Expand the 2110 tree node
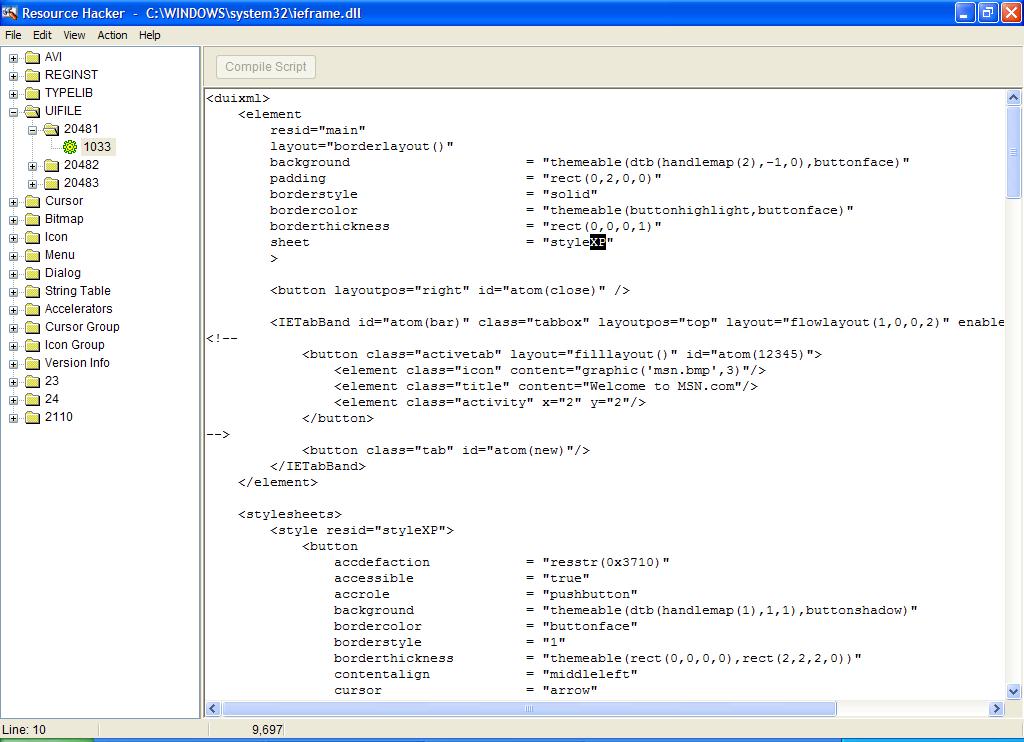 (x=13, y=417)
